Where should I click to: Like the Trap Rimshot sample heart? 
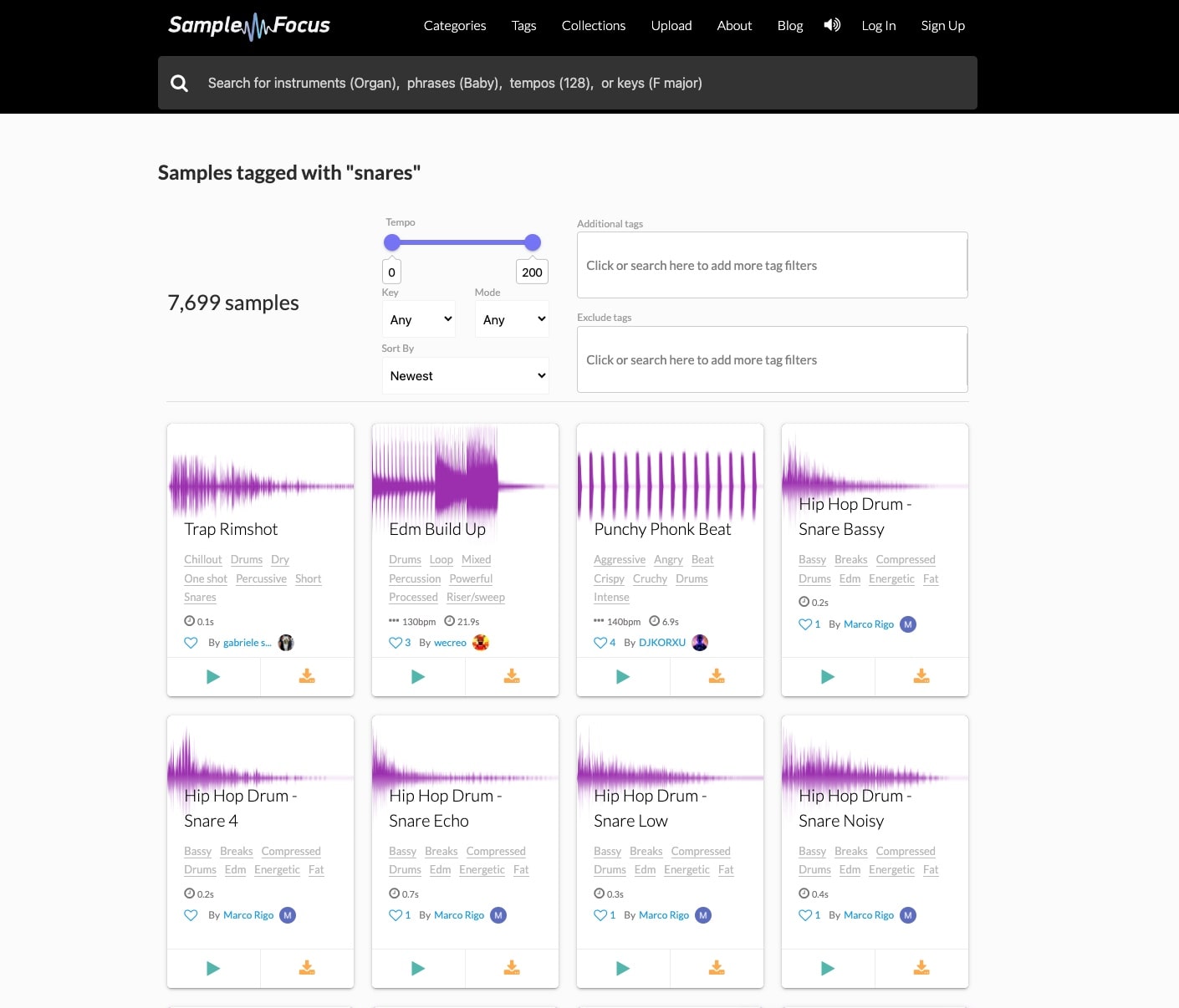tap(191, 643)
